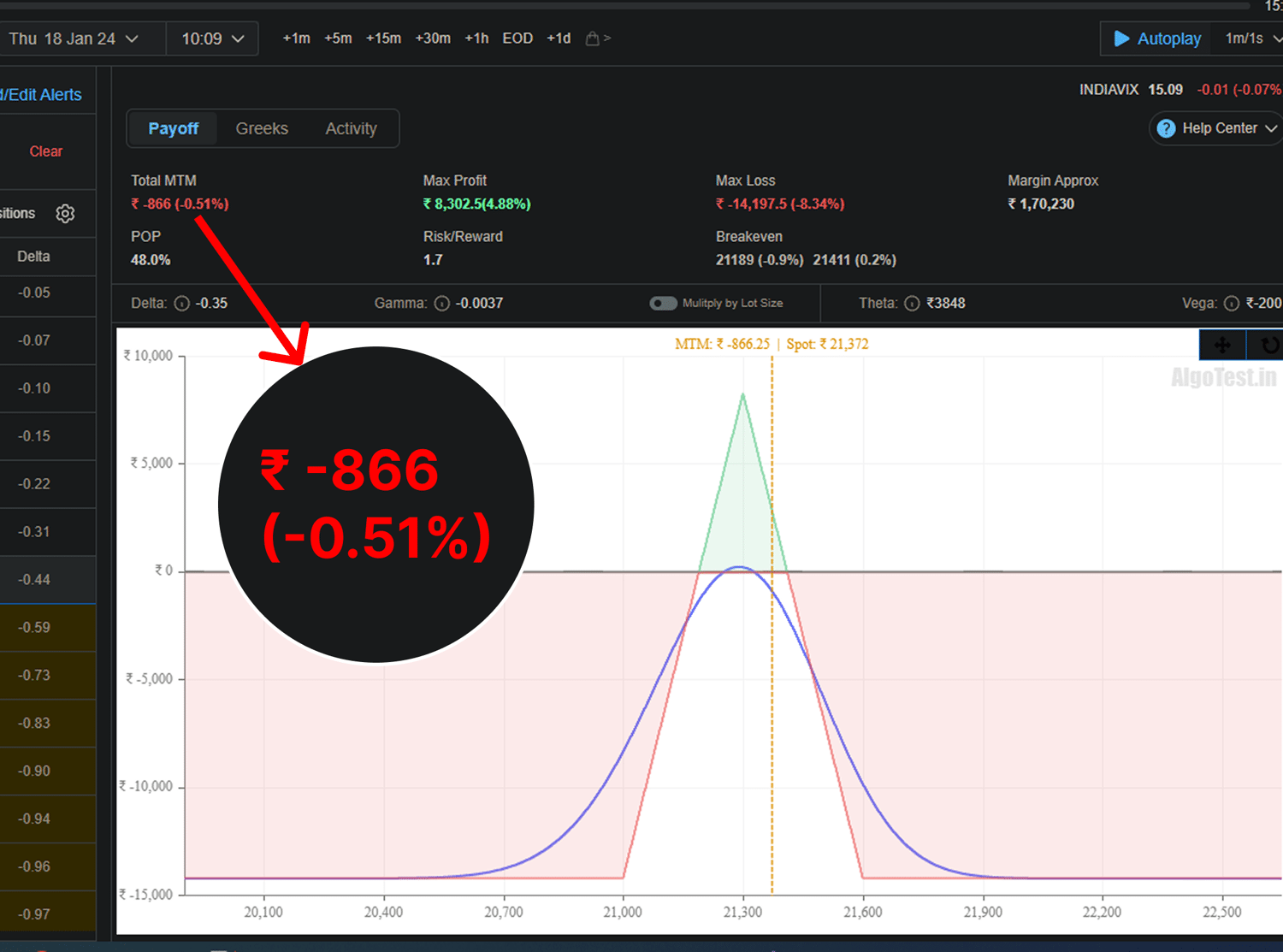Select the chart pan/move tool
This screenshot has height=952, width=1283.
[x=1222, y=345]
